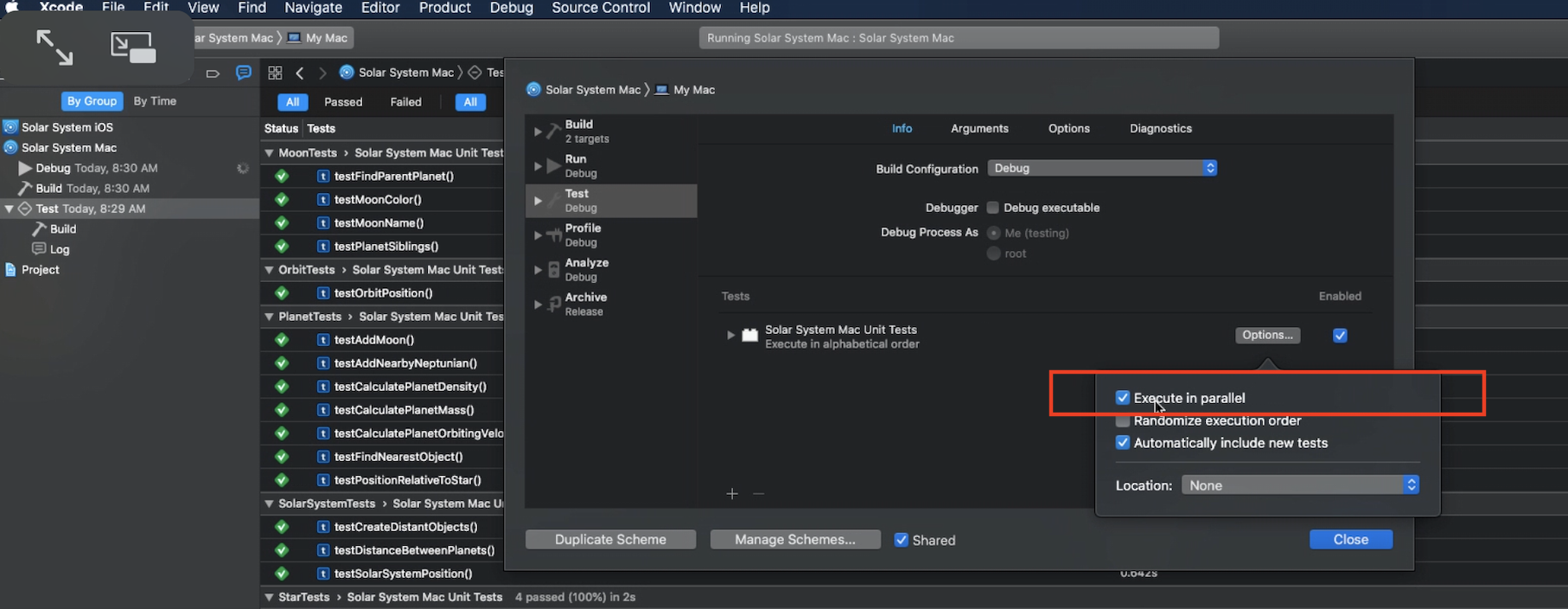Click the Test action diamond icon
This screenshot has height=609, width=1568.
[x=25, y=208]
